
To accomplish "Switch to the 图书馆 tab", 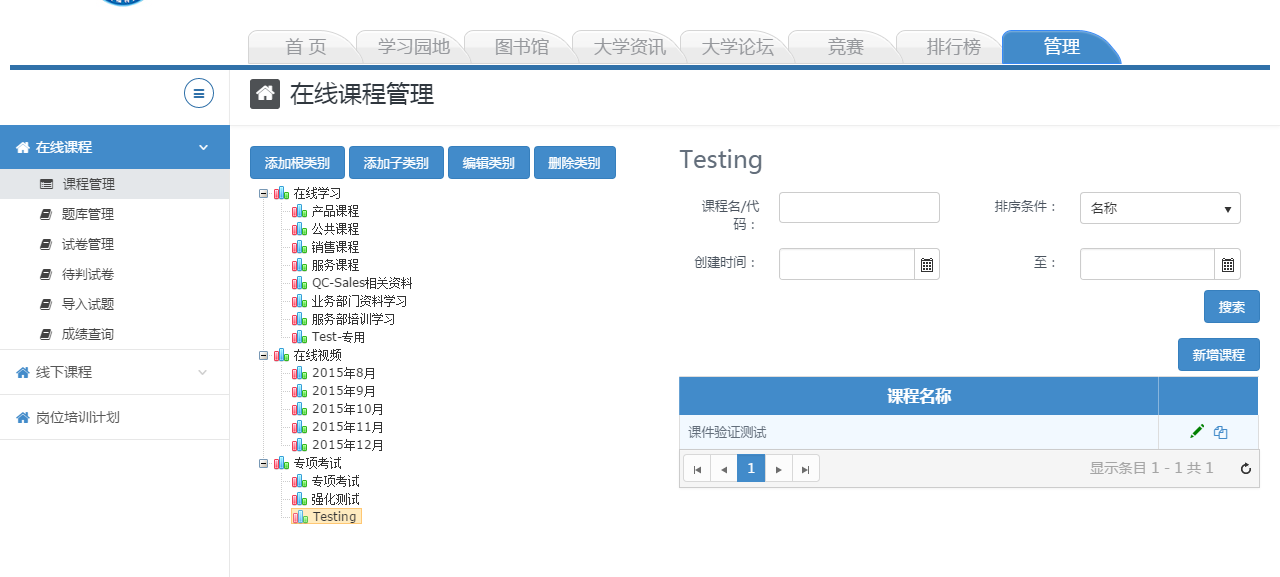I will (x=521, y=47).
